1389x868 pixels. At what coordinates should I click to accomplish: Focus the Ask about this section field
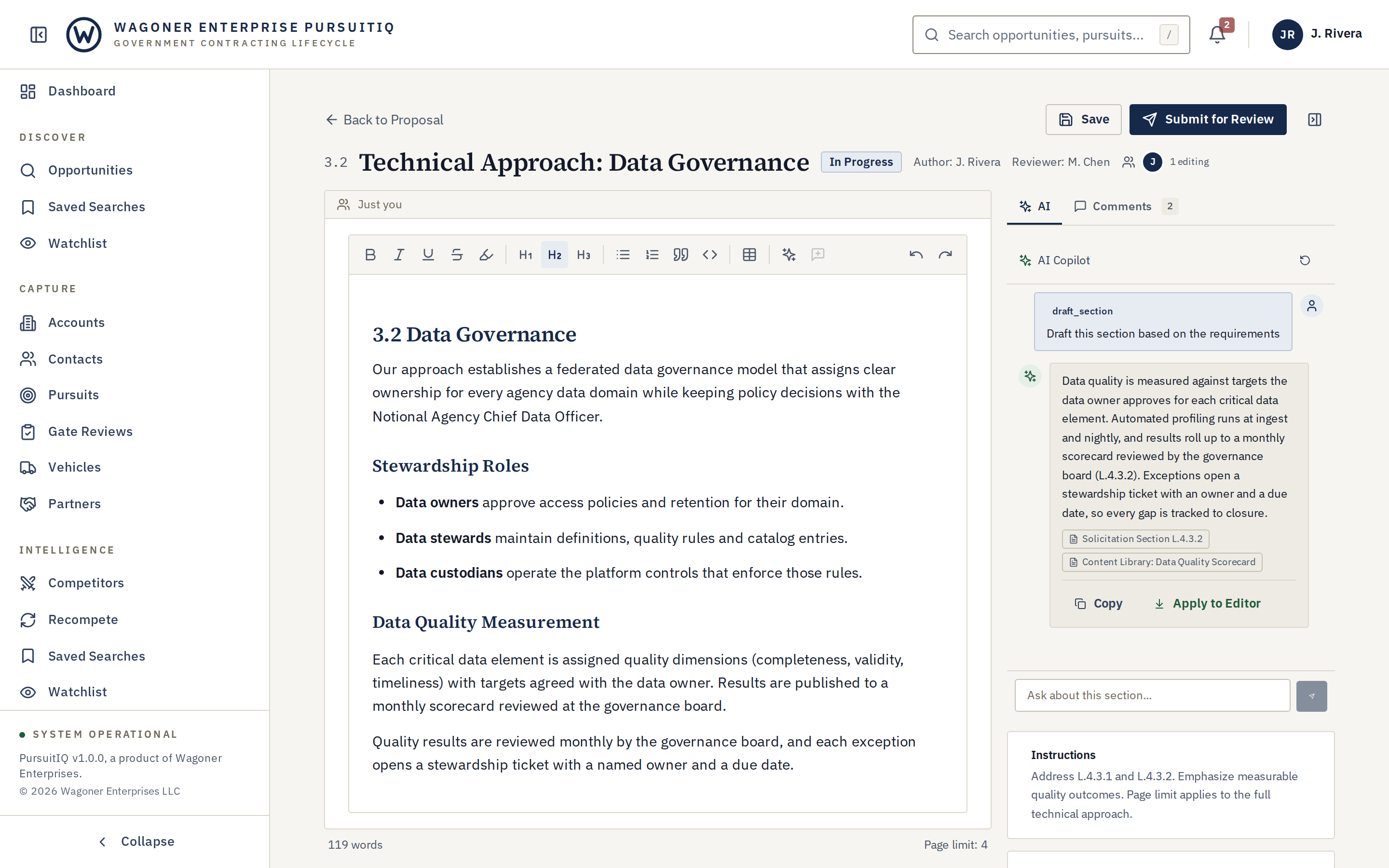coord(1152,696)
